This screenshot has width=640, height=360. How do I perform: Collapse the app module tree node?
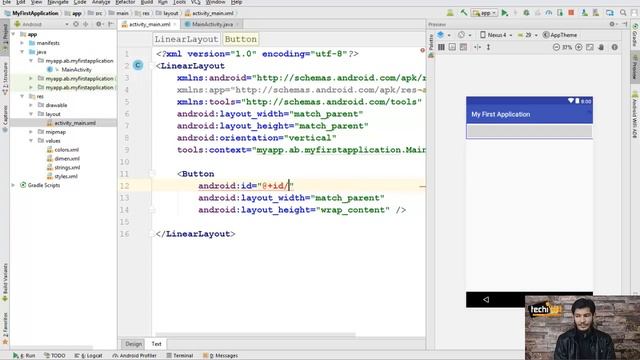coord(14,34)
